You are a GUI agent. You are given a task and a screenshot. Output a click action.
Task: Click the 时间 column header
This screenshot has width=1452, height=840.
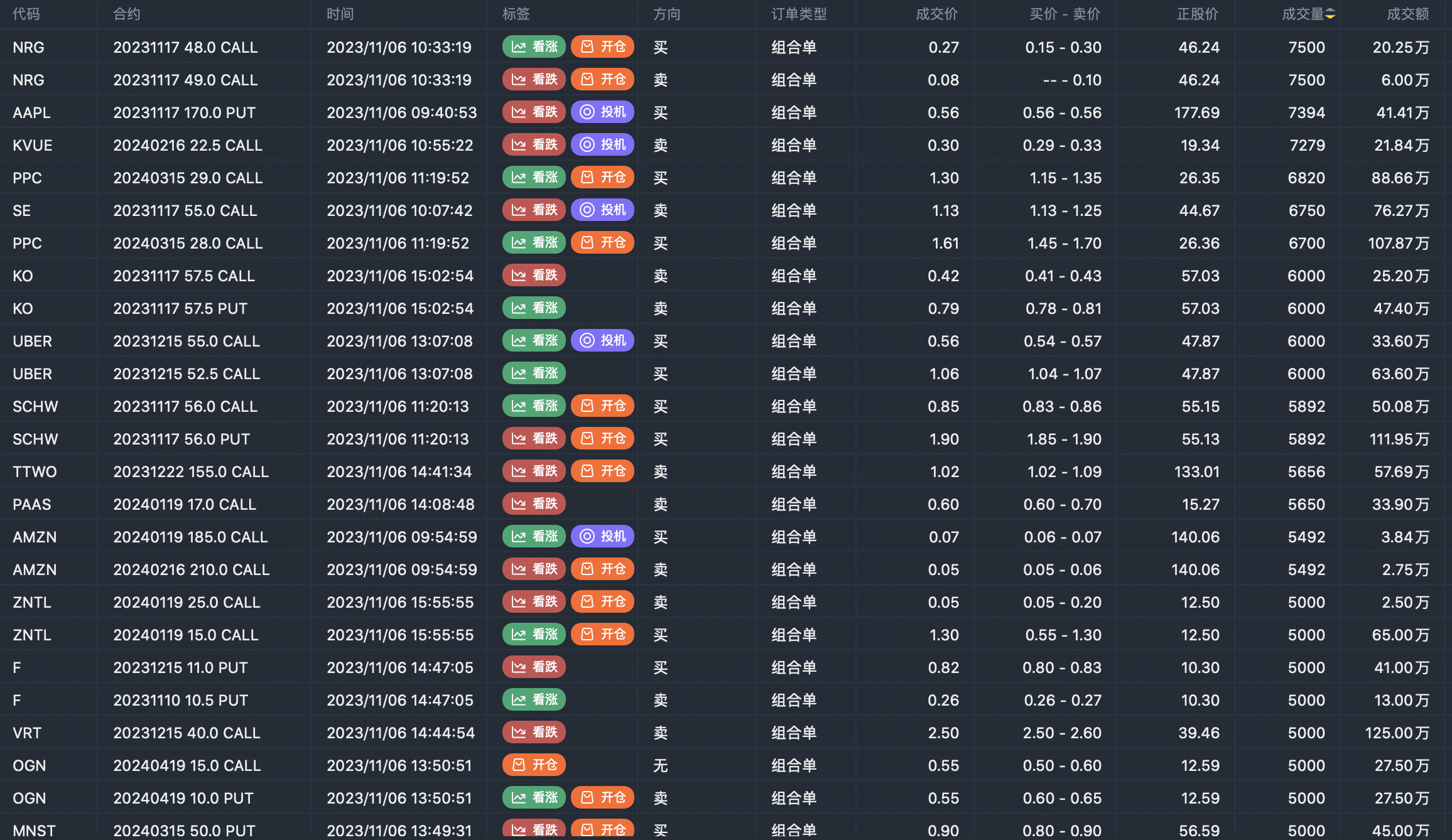point(340,14)
